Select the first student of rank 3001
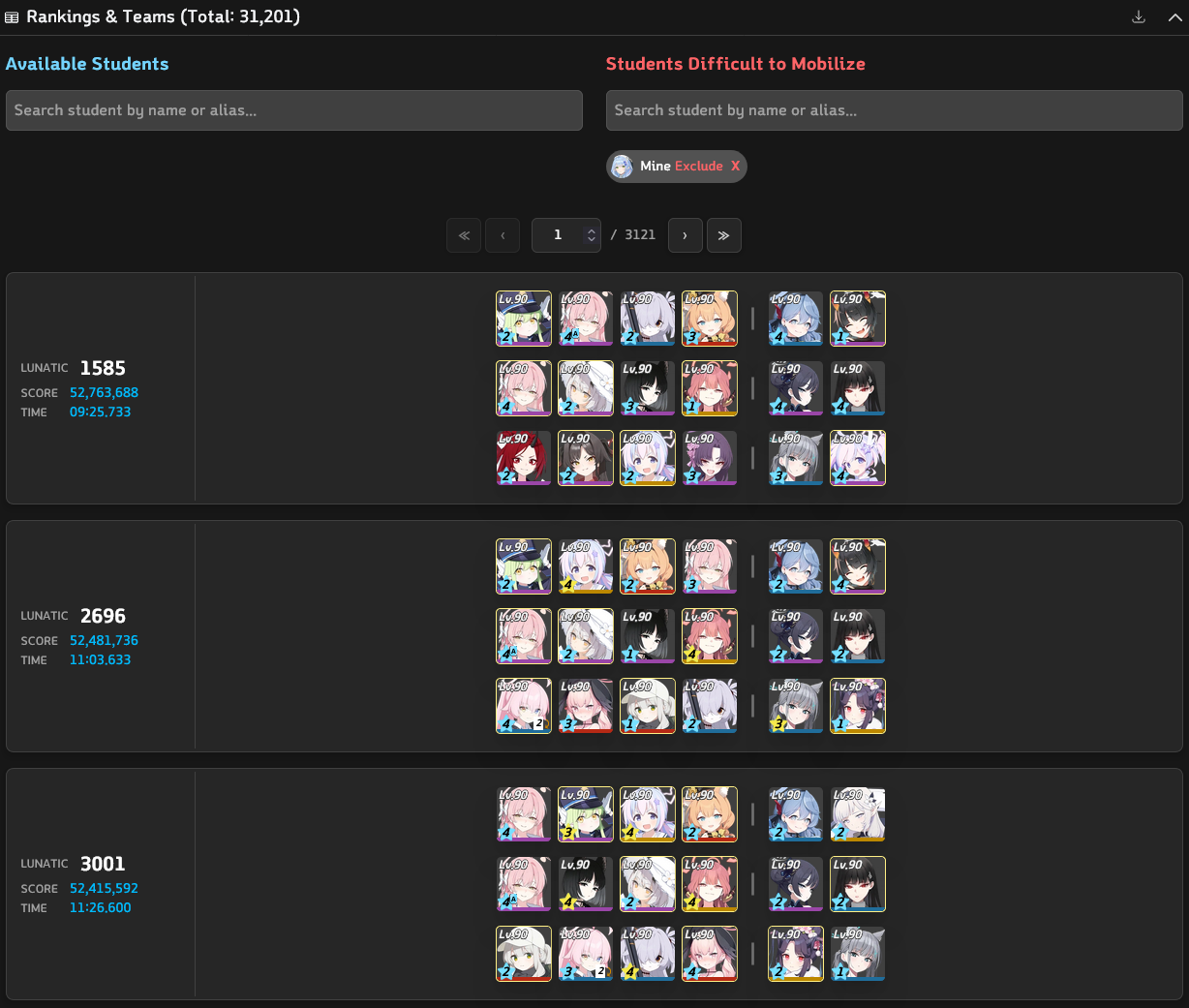Image resolution: width=1189 pixels, height=1008 pixels. tap(524, 814)
